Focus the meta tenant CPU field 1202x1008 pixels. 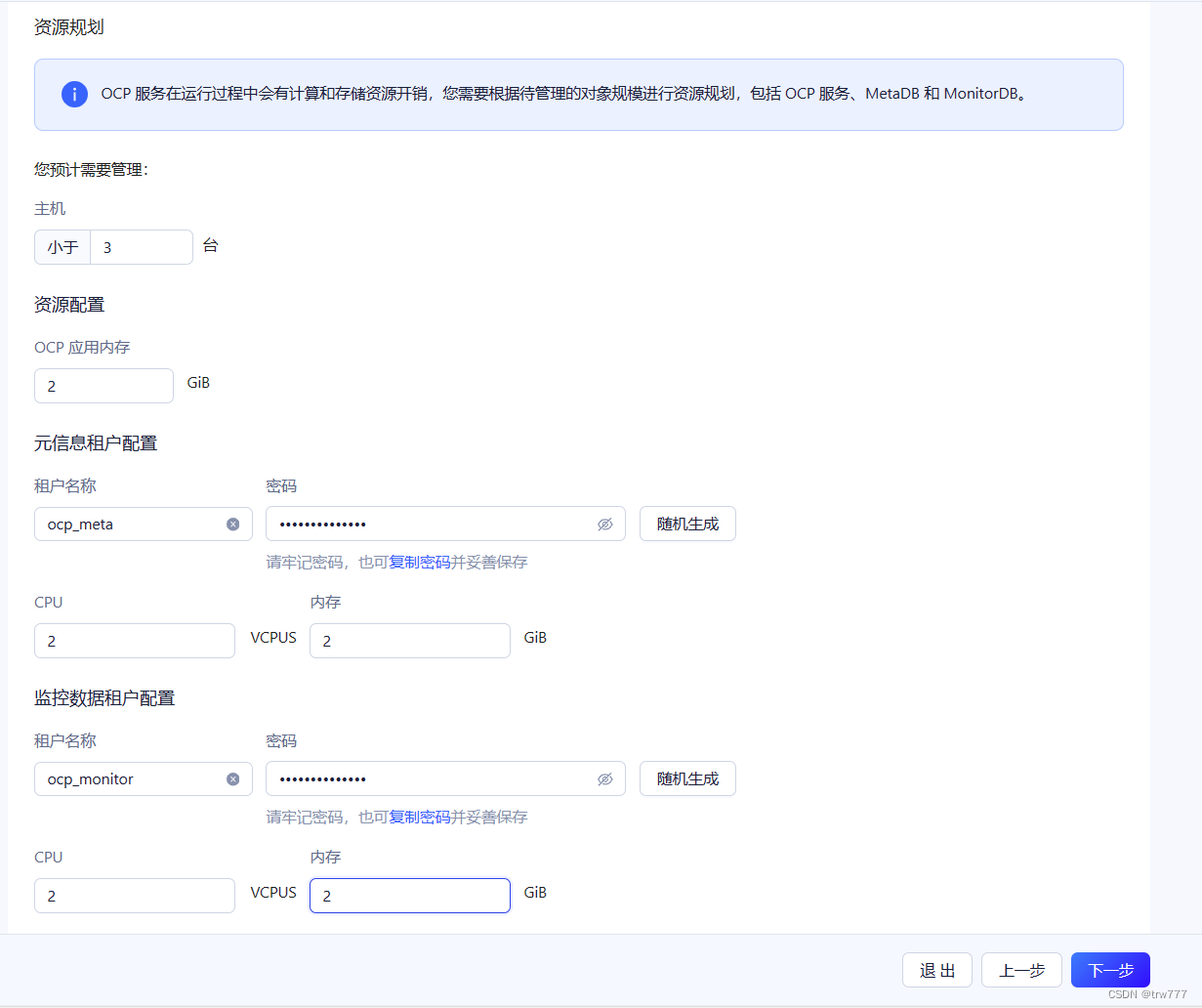tap(135, 641)
